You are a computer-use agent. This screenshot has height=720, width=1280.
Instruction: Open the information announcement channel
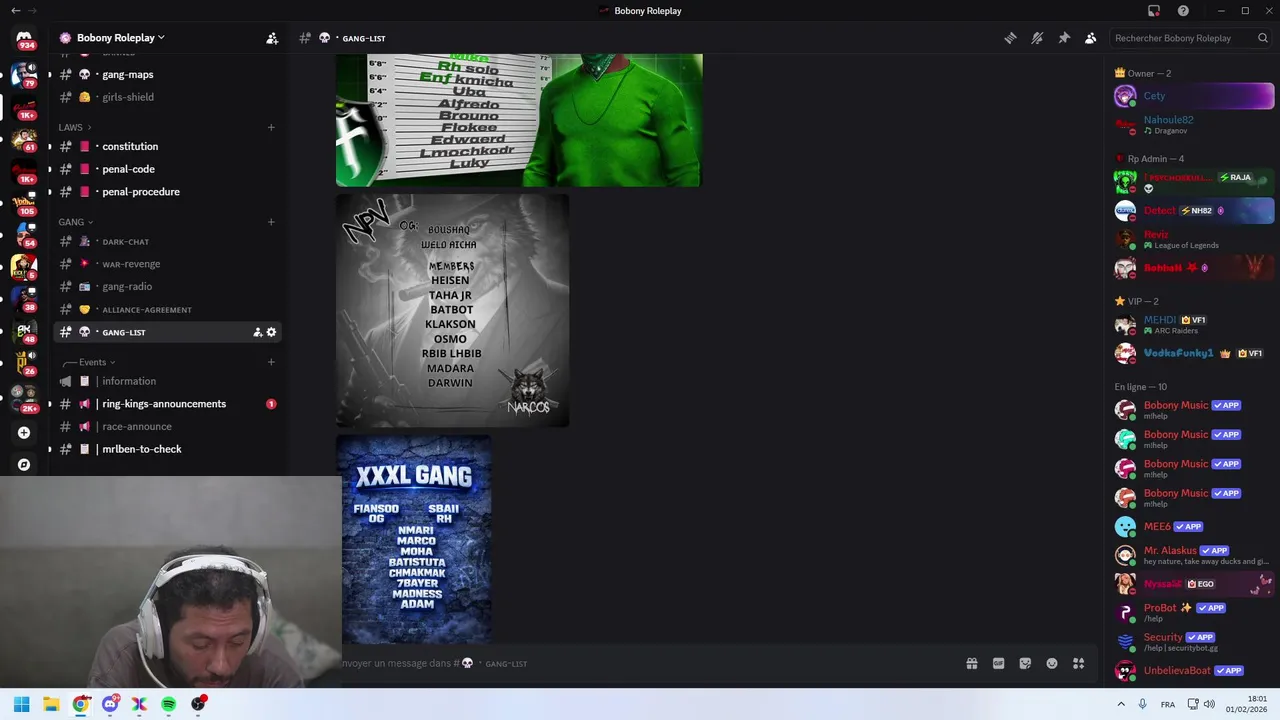click(x=167, y=381)
